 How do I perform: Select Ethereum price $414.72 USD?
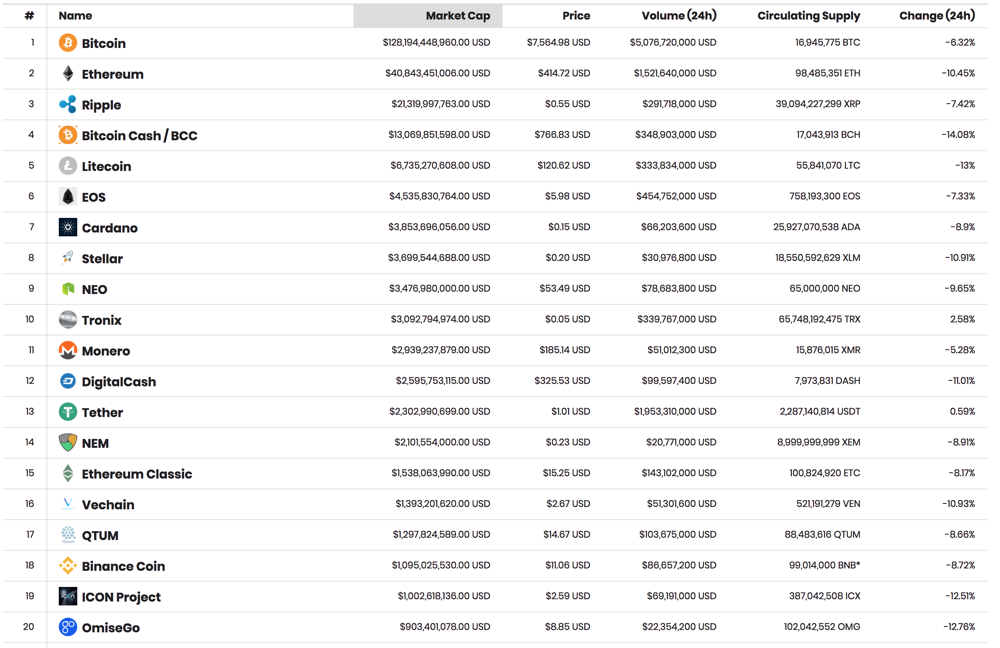pyautogui.click(x=564, y=73)
